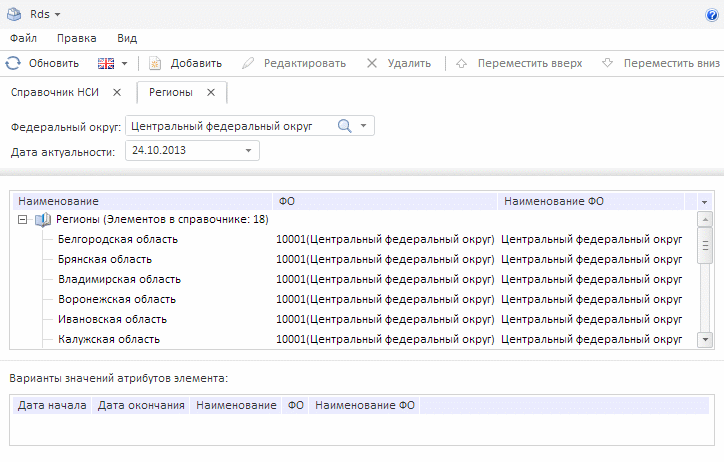Close the Регионы tab
This screenshot has height=462, width=724.
(211, 92)
